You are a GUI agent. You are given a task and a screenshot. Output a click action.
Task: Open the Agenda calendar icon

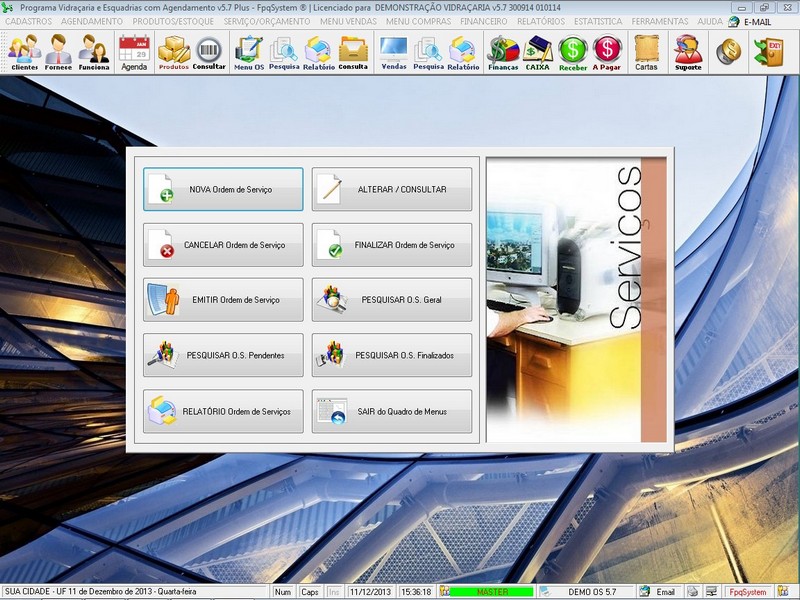pos(133,52)
